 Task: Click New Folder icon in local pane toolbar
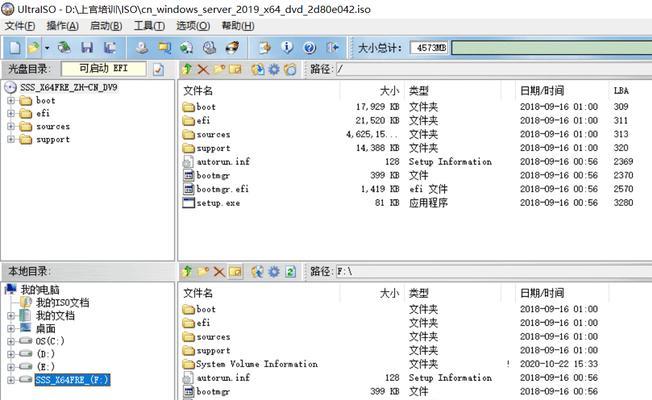point(203,272)
